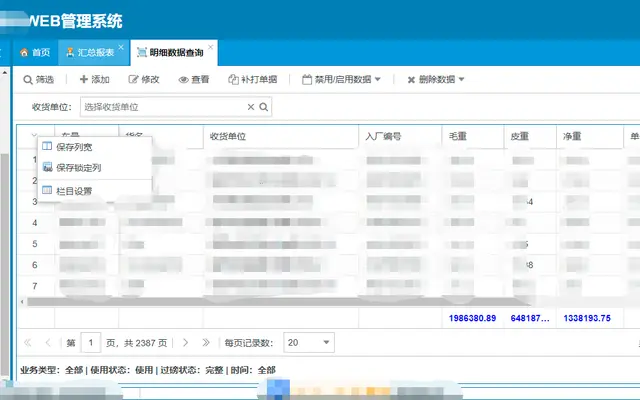
Task: Click the 净重 column header
Action: pyautogui.click(x=590, y=136)
